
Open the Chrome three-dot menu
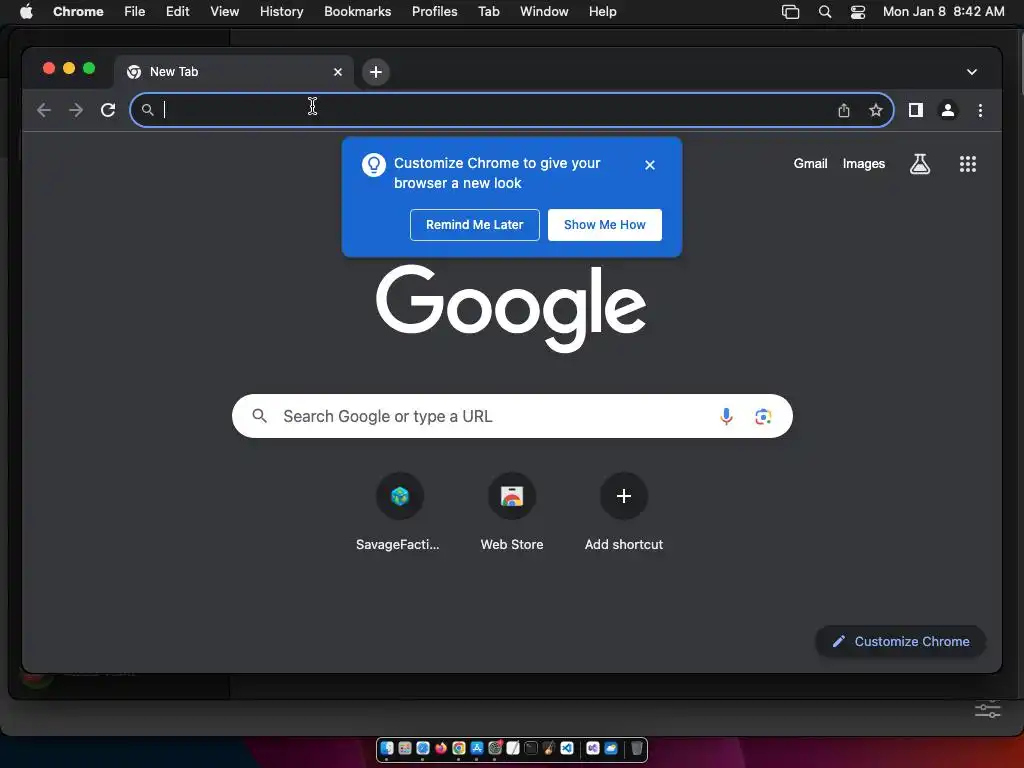click(x=980, y=110)
